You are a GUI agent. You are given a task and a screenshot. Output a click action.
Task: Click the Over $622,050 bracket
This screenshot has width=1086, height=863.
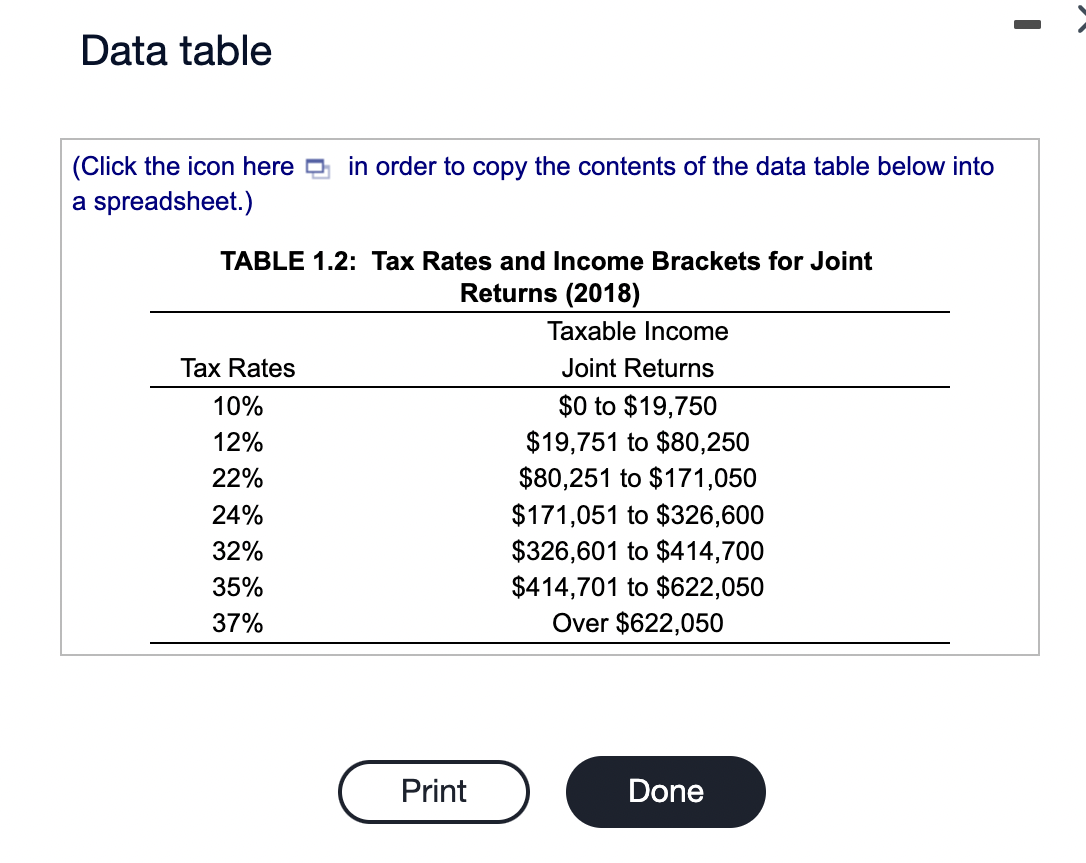click(638, 623)
